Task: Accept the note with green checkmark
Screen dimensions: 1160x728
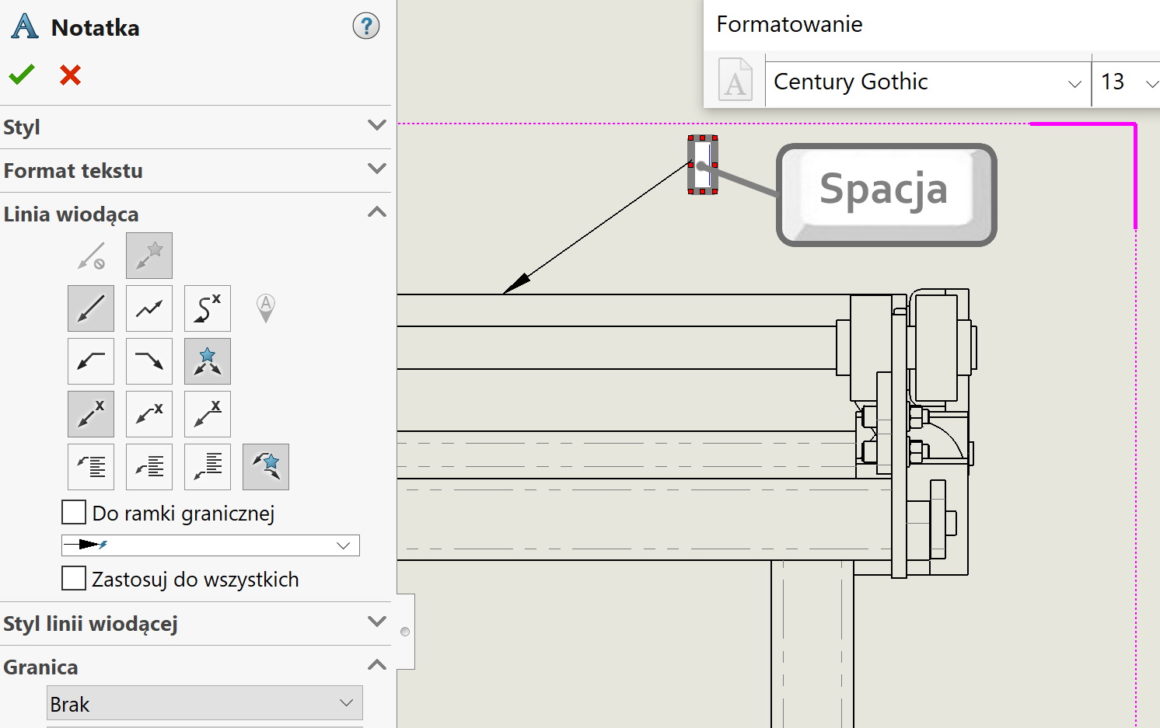Action: (20, 72)
